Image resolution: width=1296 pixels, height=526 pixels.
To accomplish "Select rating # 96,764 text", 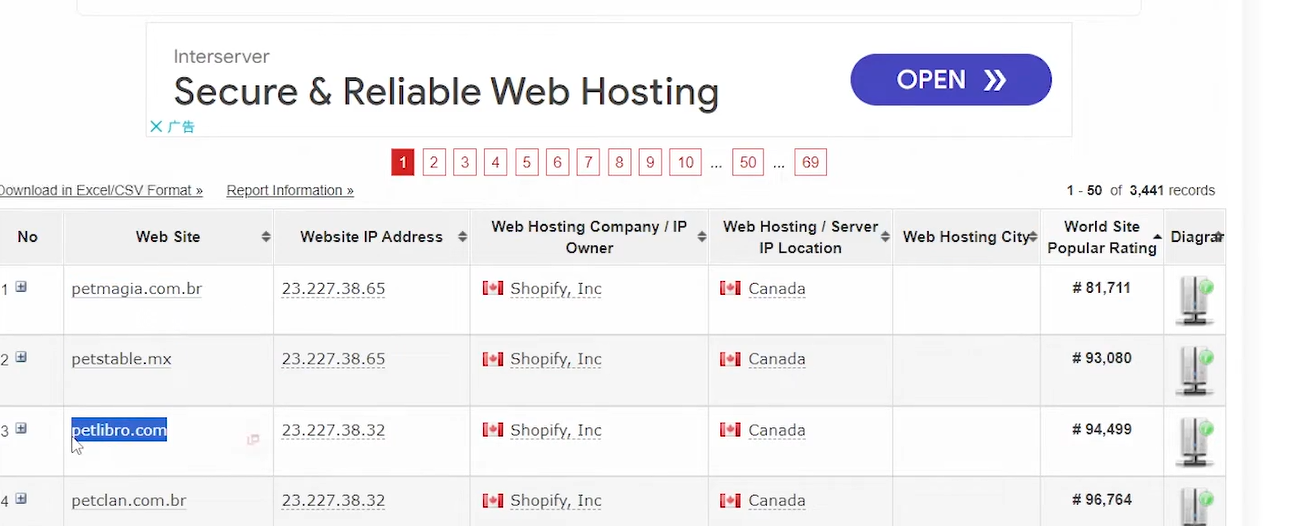I will tap(1101, 500).
